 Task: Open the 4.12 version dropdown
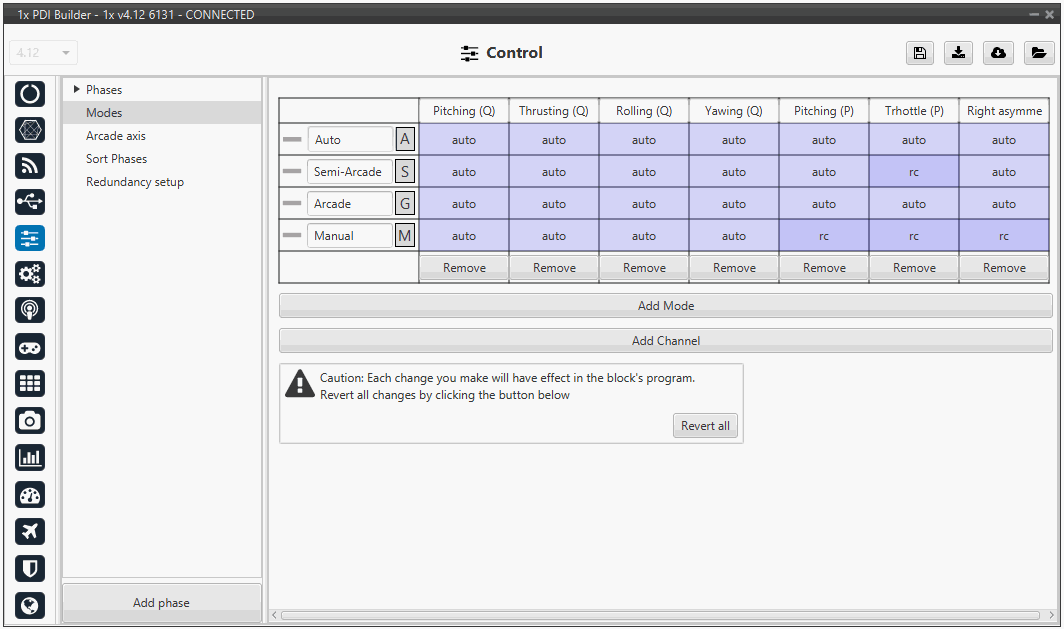pos(43,53)
